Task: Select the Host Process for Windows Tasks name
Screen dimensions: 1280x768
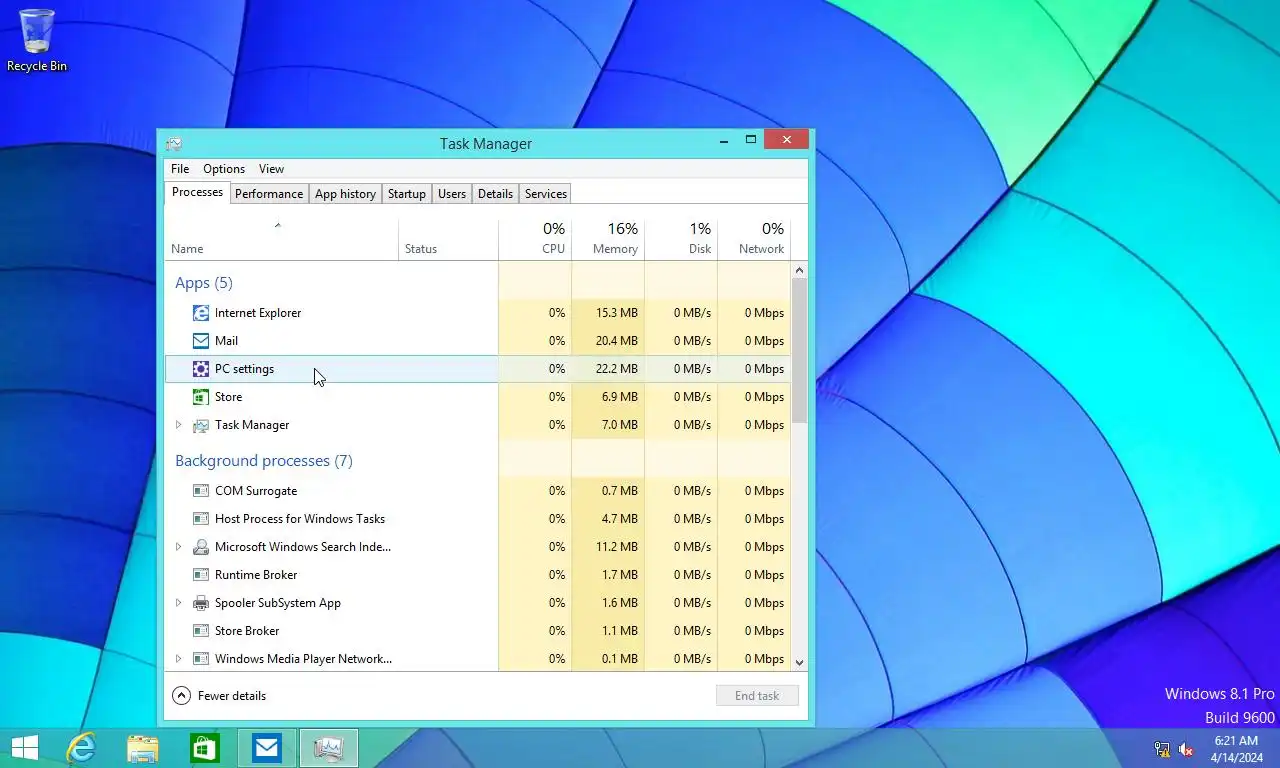Action: point(300,519)
